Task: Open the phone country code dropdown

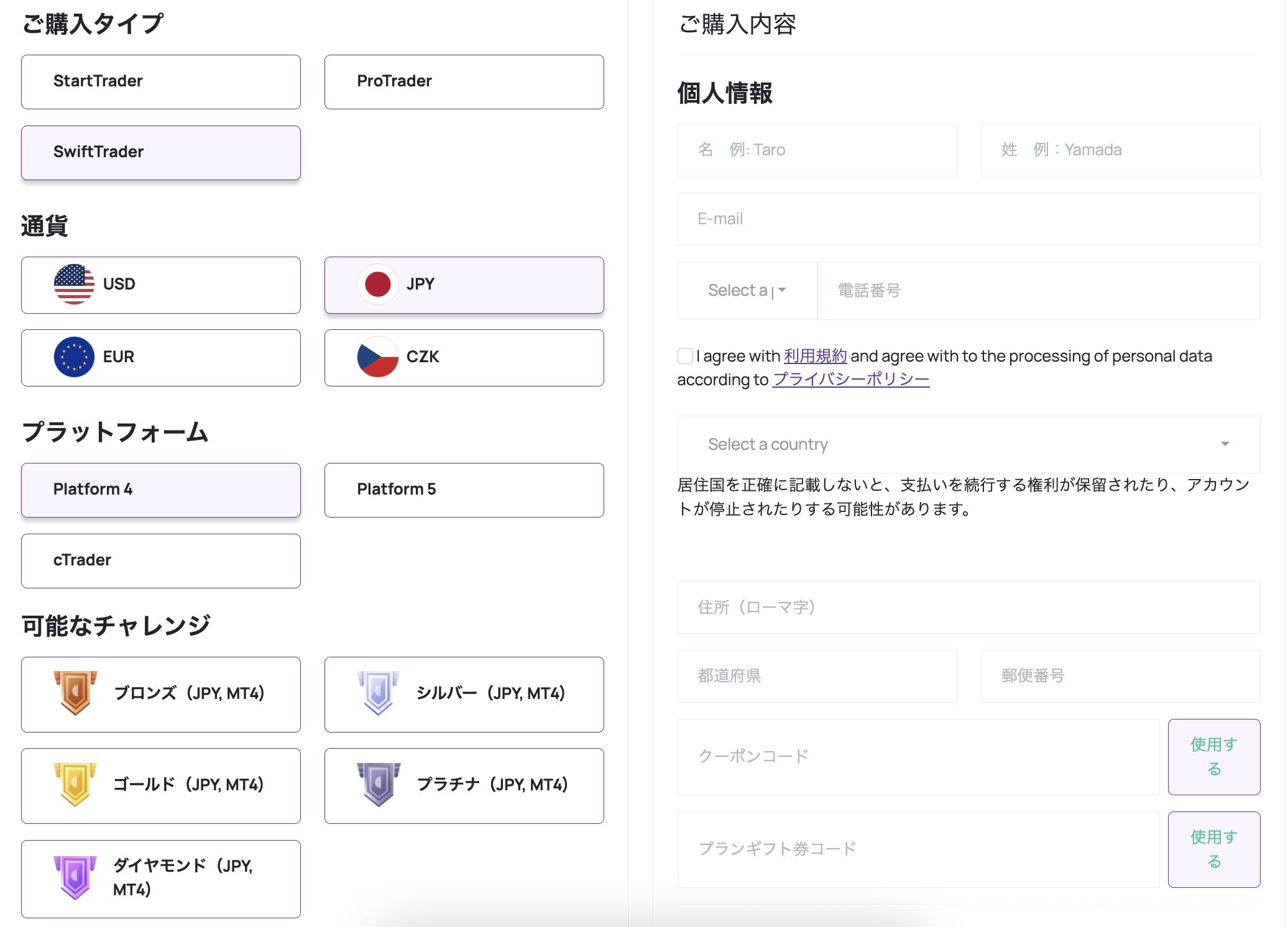Action: tap(747, 290)
